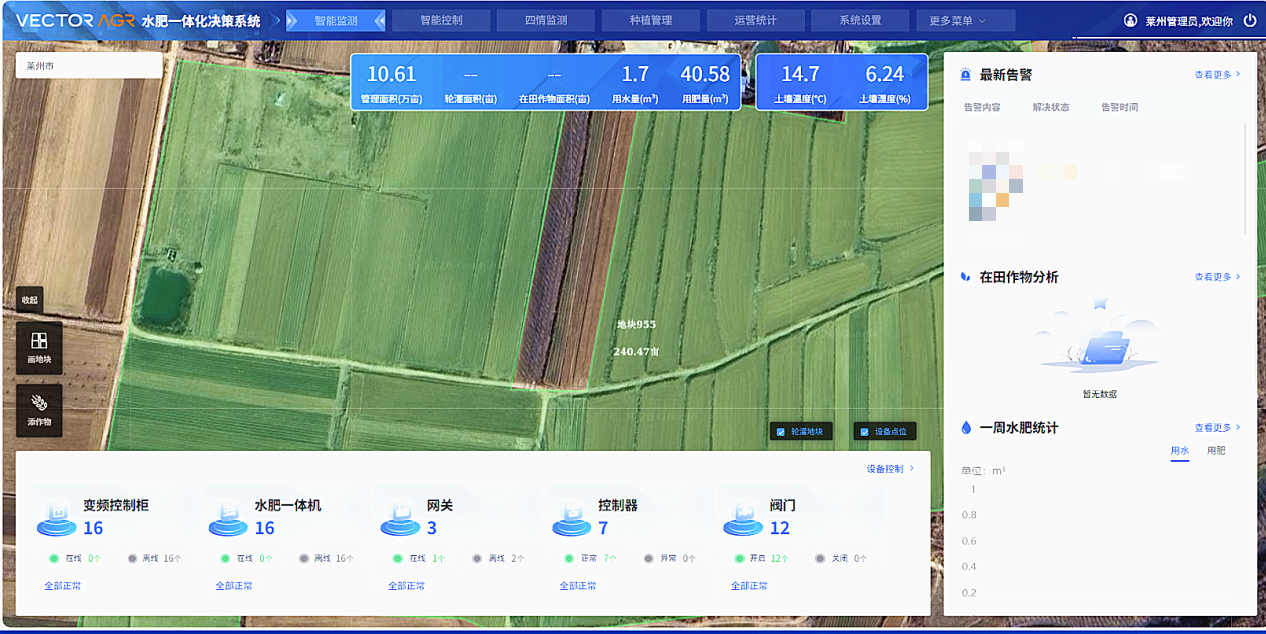Click the 水肥一体机 device icon
The height and width of the screenshot is (634, 1266).
tap(228, 520)
